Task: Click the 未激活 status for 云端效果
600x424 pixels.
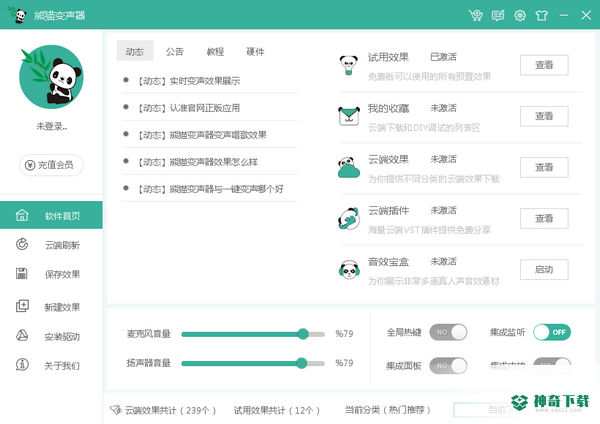Action: click(443, 159)
